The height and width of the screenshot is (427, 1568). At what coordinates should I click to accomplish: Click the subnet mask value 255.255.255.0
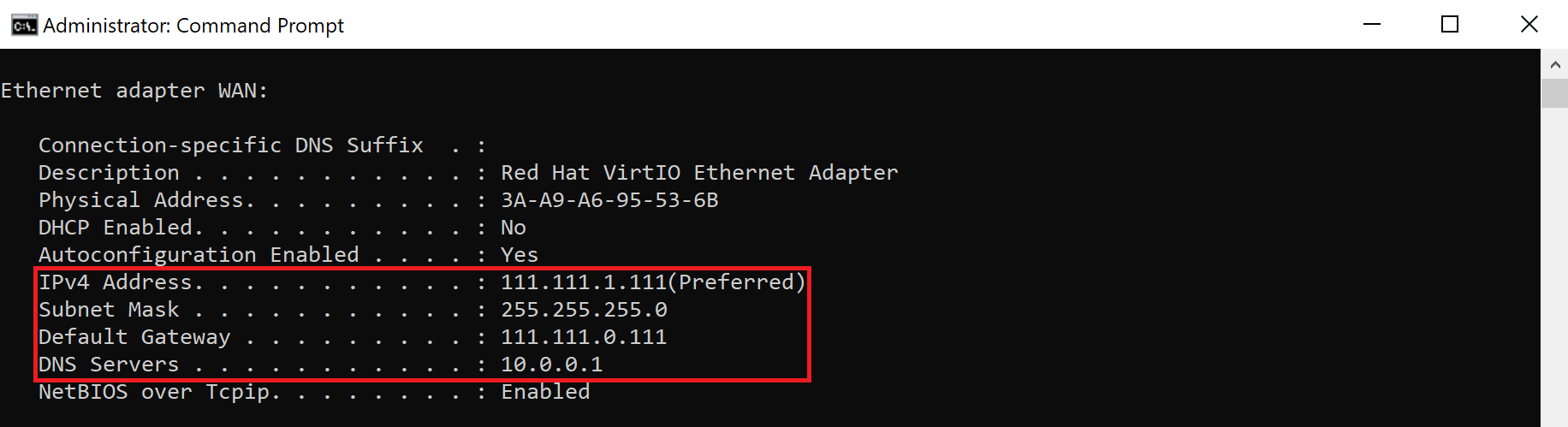584,310
